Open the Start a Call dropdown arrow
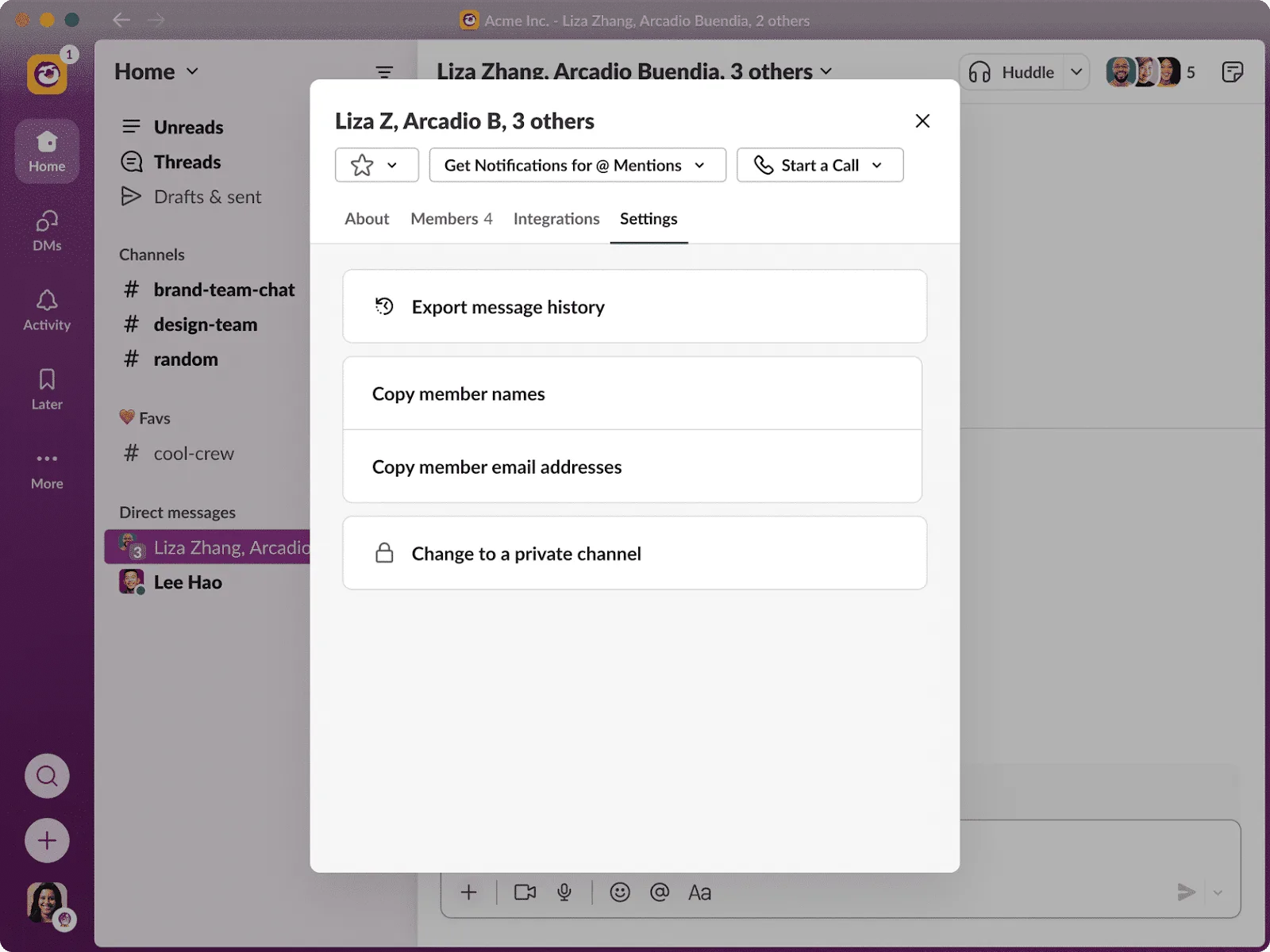Image resolution: width=1270 pixels, height=952 pixels. pyautogui.click(x=877, y=165)
